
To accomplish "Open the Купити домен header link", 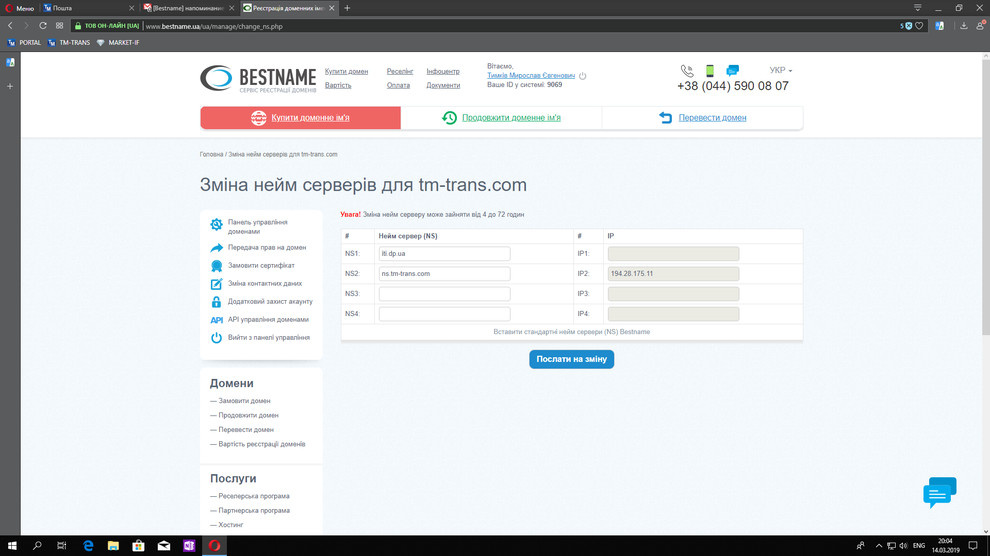I will [346, 71].
